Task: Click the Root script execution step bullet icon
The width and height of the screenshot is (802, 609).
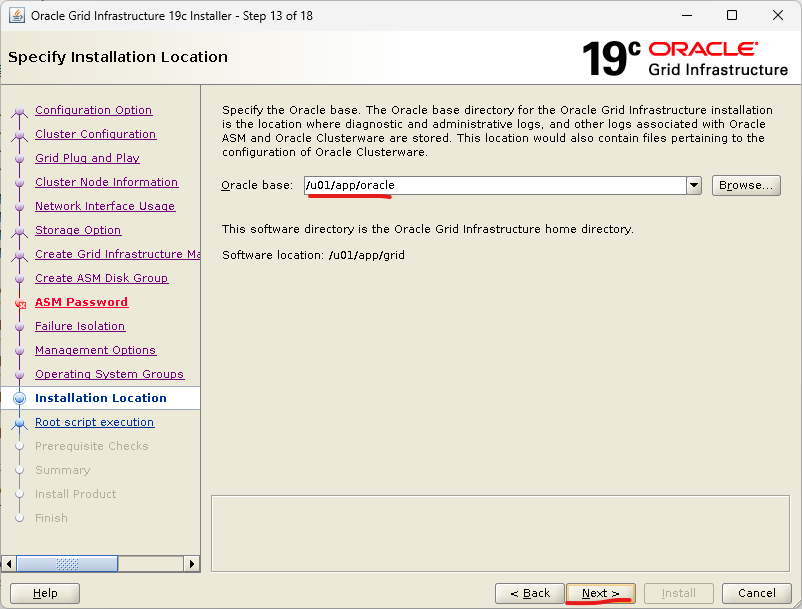Action: click(19, 423)
